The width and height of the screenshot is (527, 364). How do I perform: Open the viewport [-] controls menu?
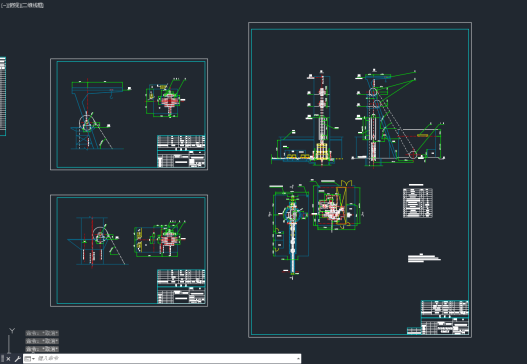coord(3,5)
